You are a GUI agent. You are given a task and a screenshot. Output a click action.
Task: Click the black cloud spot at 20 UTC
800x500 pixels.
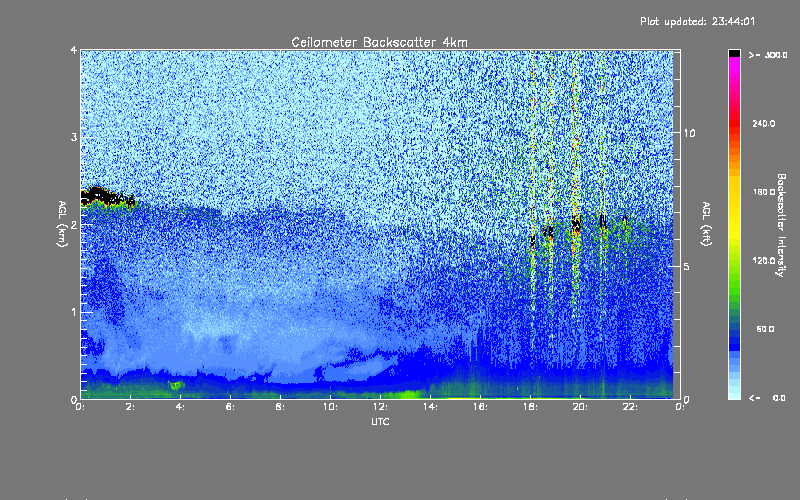click(x=576, y=224)
